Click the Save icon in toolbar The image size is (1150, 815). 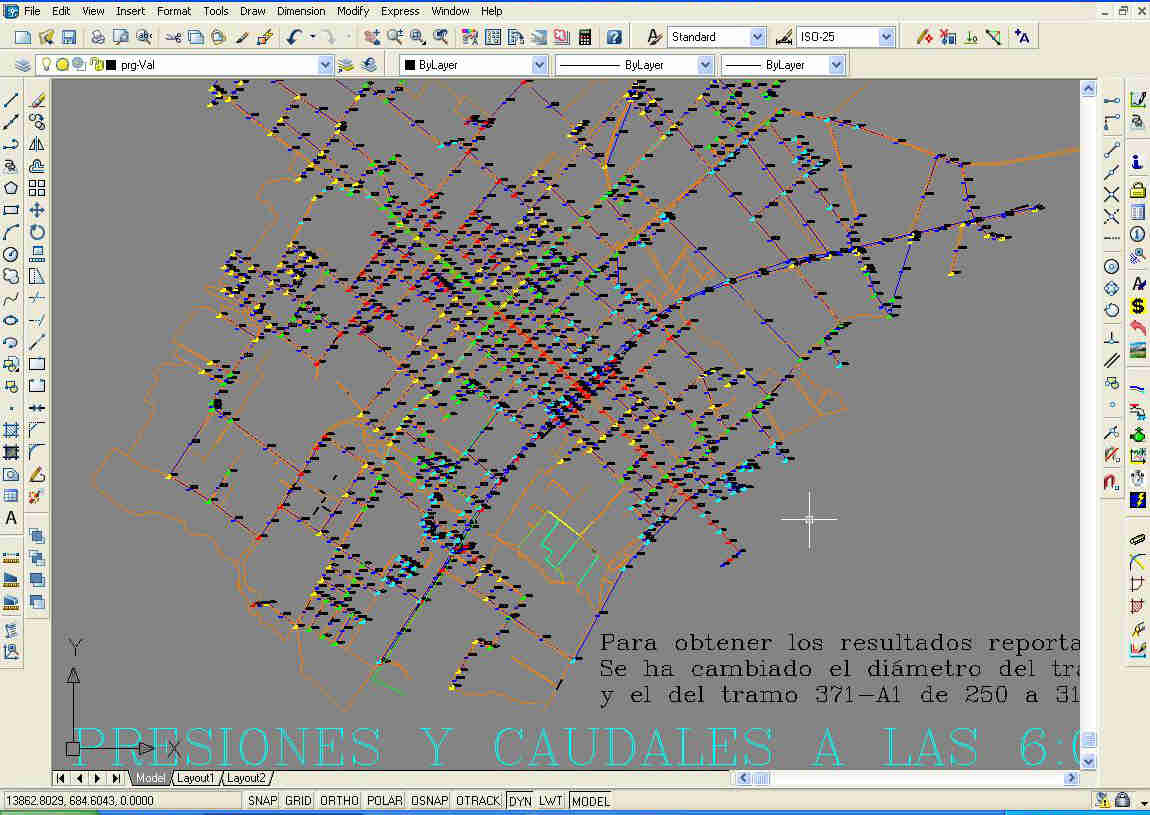[x=69, y=37]
